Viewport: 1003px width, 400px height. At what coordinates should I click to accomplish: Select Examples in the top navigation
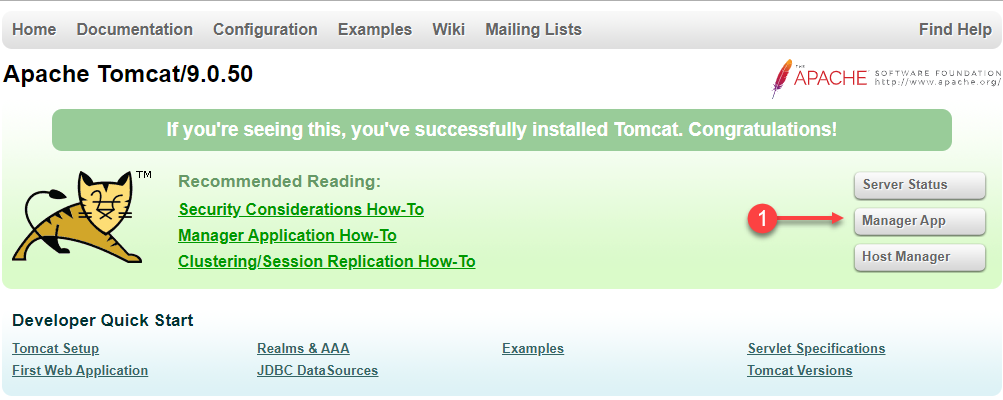(375, 29)
